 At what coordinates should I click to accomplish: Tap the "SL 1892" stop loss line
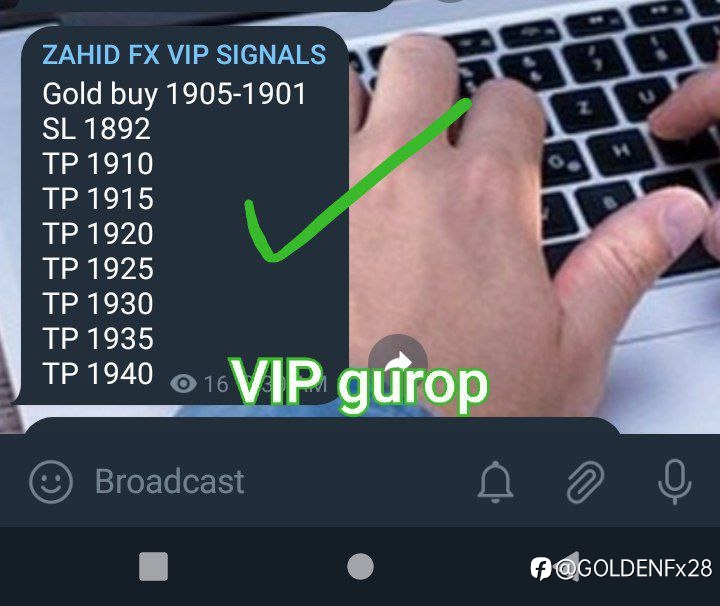click(x=96, y=129)
